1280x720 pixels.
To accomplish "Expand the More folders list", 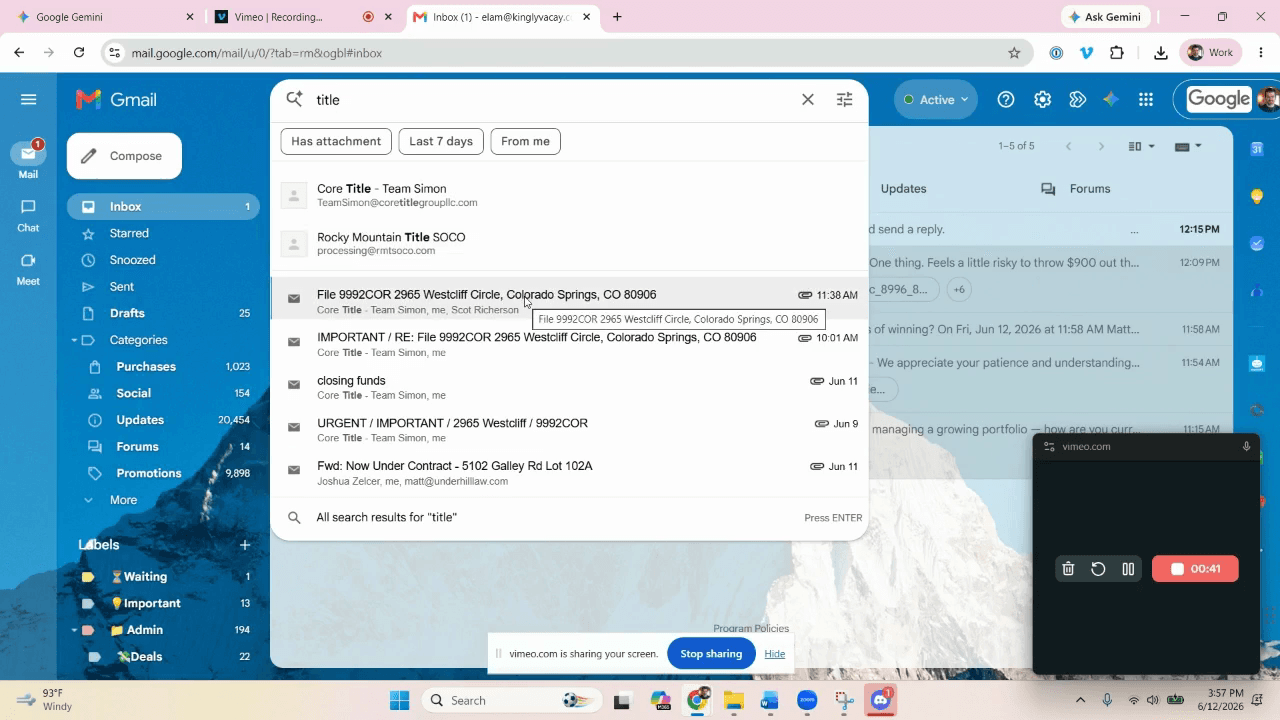I will point(123,500).
